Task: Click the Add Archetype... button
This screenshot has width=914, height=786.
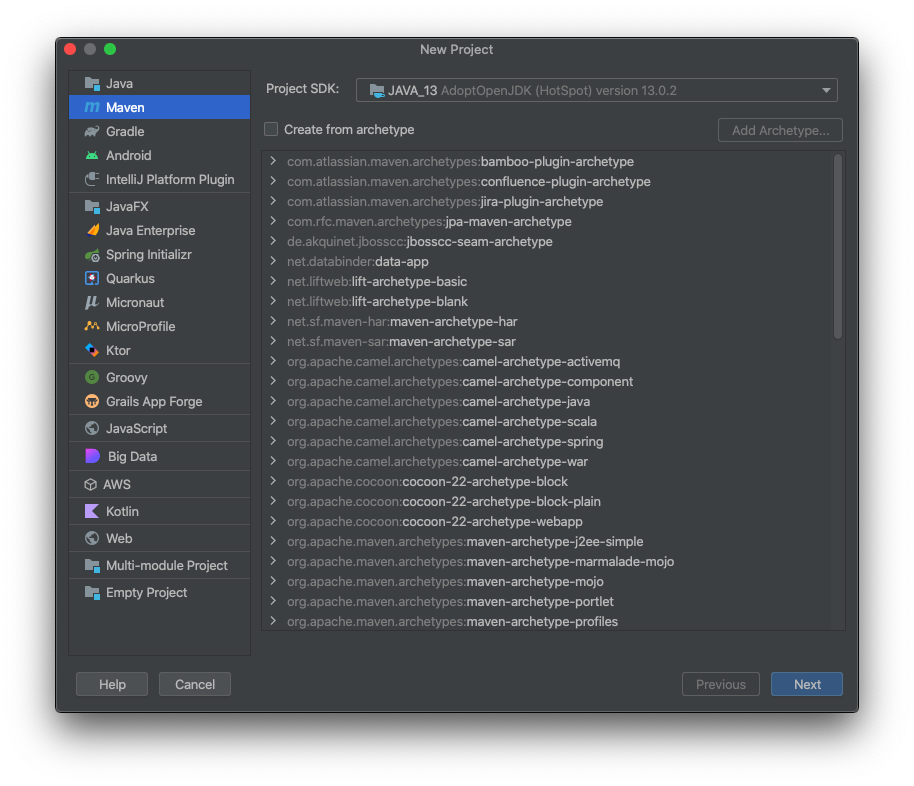Action: (781, 130)
